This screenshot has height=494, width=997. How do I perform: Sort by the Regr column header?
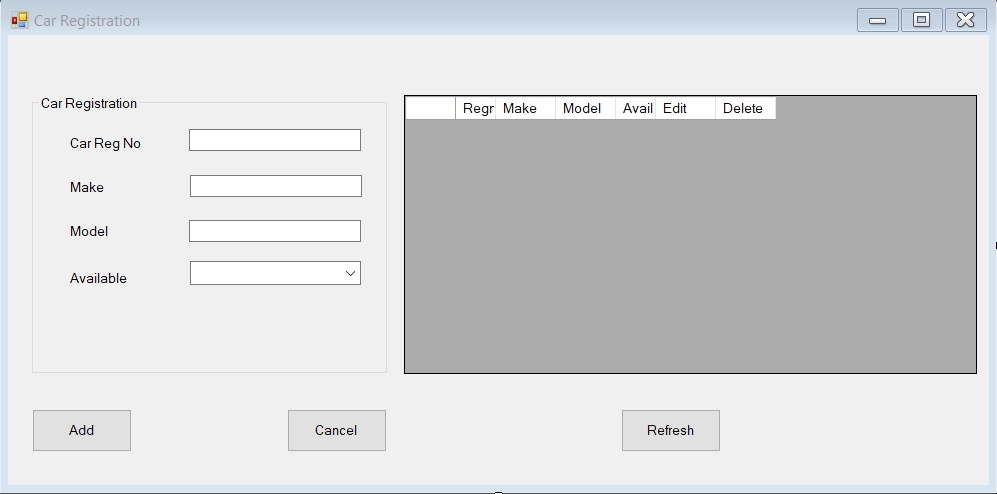pos(476,108)
